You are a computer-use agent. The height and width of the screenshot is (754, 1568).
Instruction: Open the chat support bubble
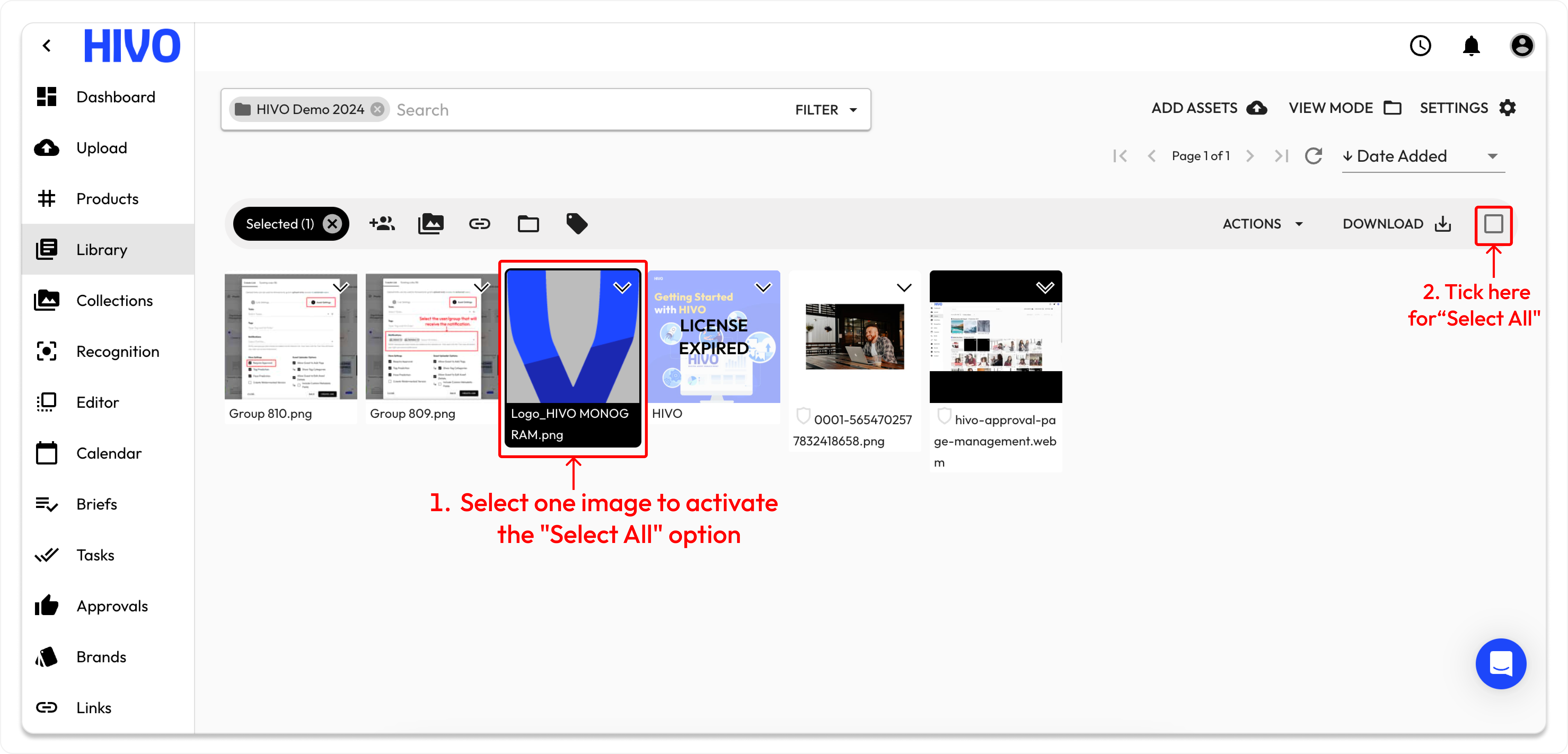[1500, 663]
